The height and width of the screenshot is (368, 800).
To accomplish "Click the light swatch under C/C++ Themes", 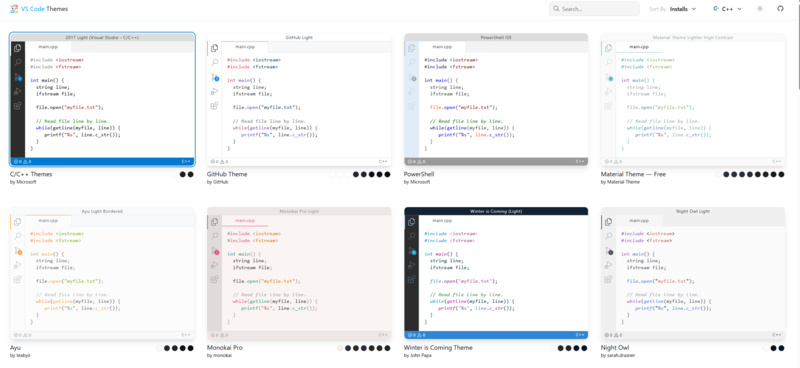I will click(174, 174).
